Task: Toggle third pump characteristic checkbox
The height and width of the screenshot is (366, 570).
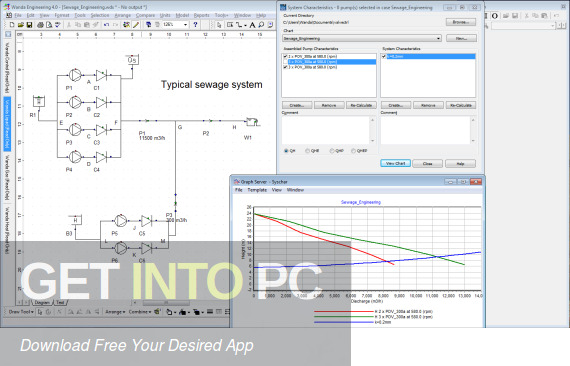Action: 285,67
